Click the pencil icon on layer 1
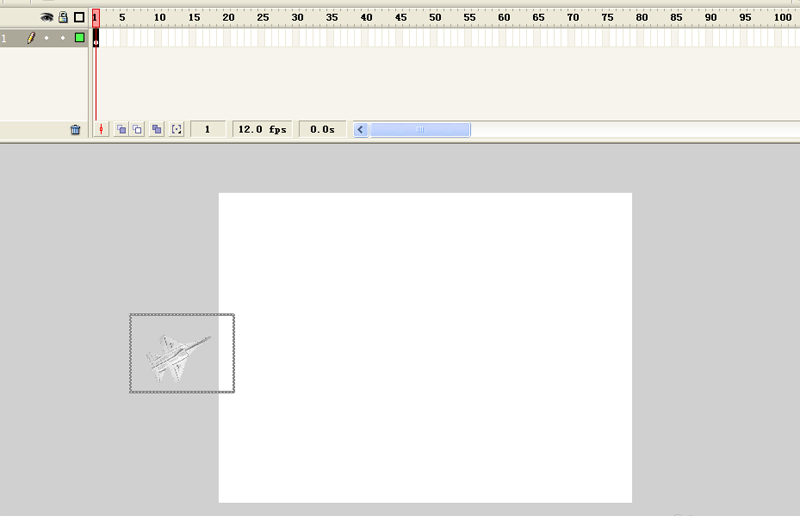Image resolution: width=800 pixels, height=516 pixels. click(x=31, y=38)
